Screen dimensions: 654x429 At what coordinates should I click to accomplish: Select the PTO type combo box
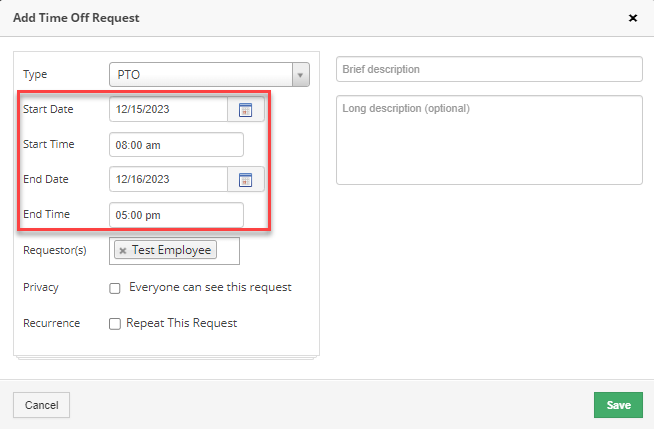pos(209,75)
